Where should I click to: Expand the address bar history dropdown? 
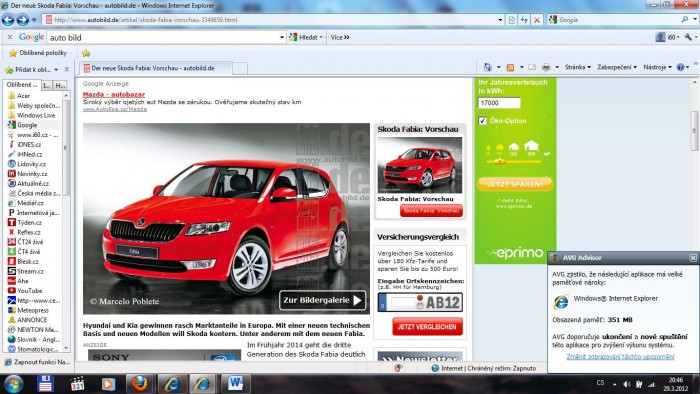click(x=500, y=20)
